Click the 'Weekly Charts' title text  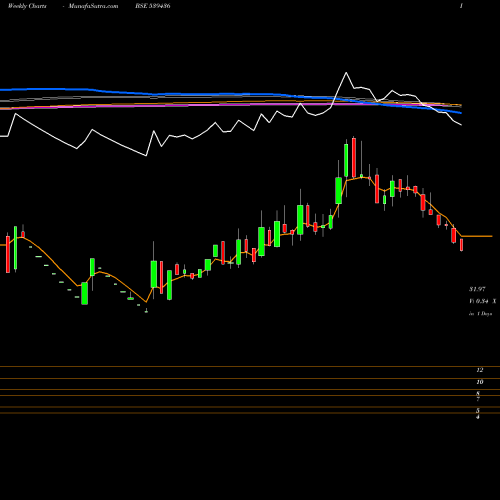tap(27, 6)
